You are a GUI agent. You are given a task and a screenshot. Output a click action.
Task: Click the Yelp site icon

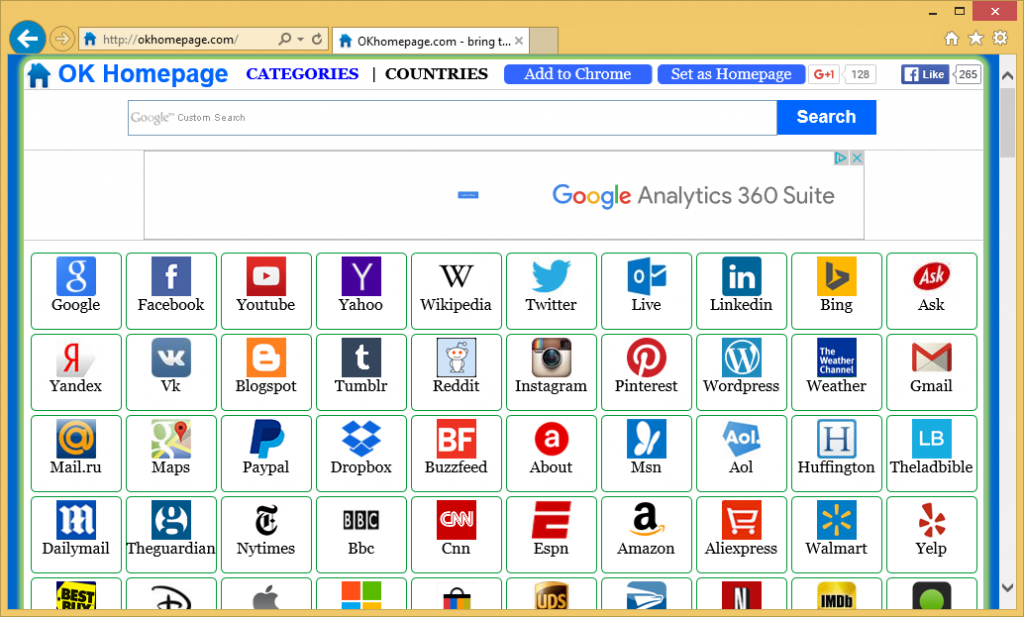931,521
